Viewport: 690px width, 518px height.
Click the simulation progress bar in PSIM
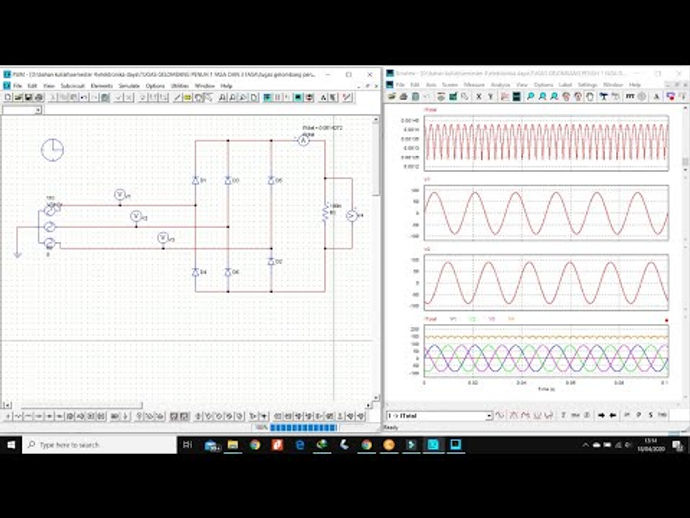[x=303, y=427]
